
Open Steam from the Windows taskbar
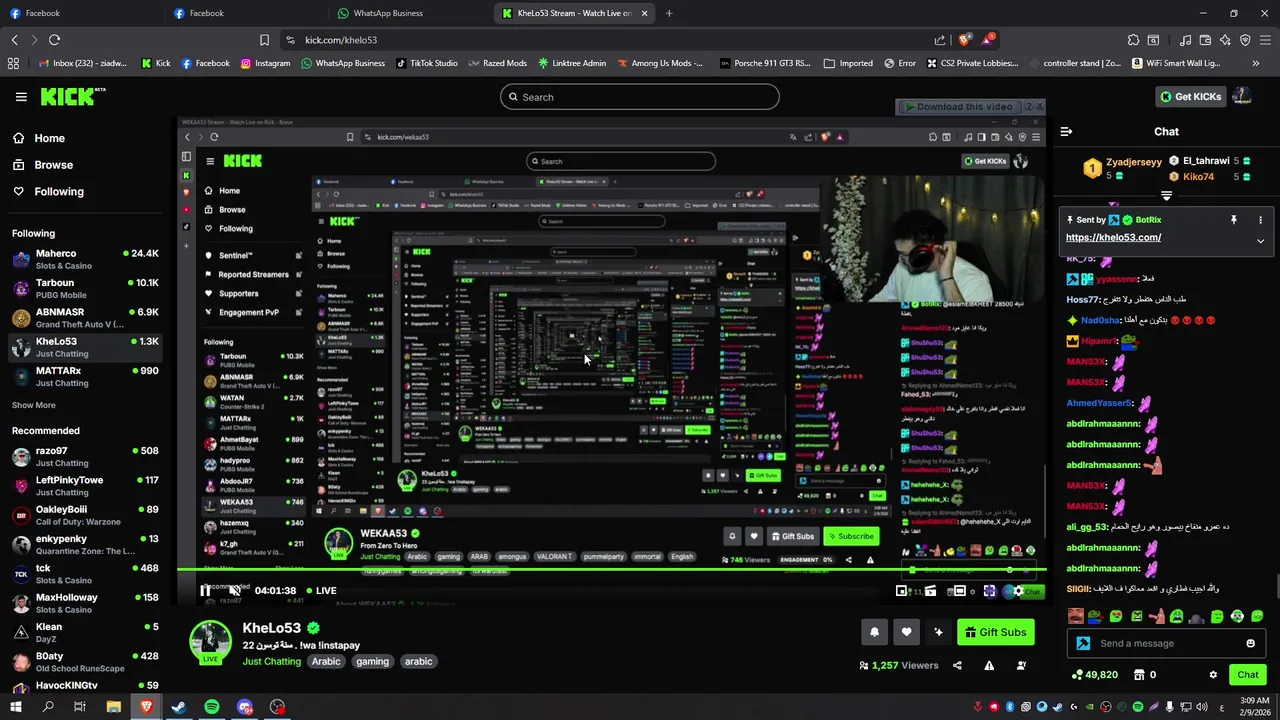click(179, 707)
